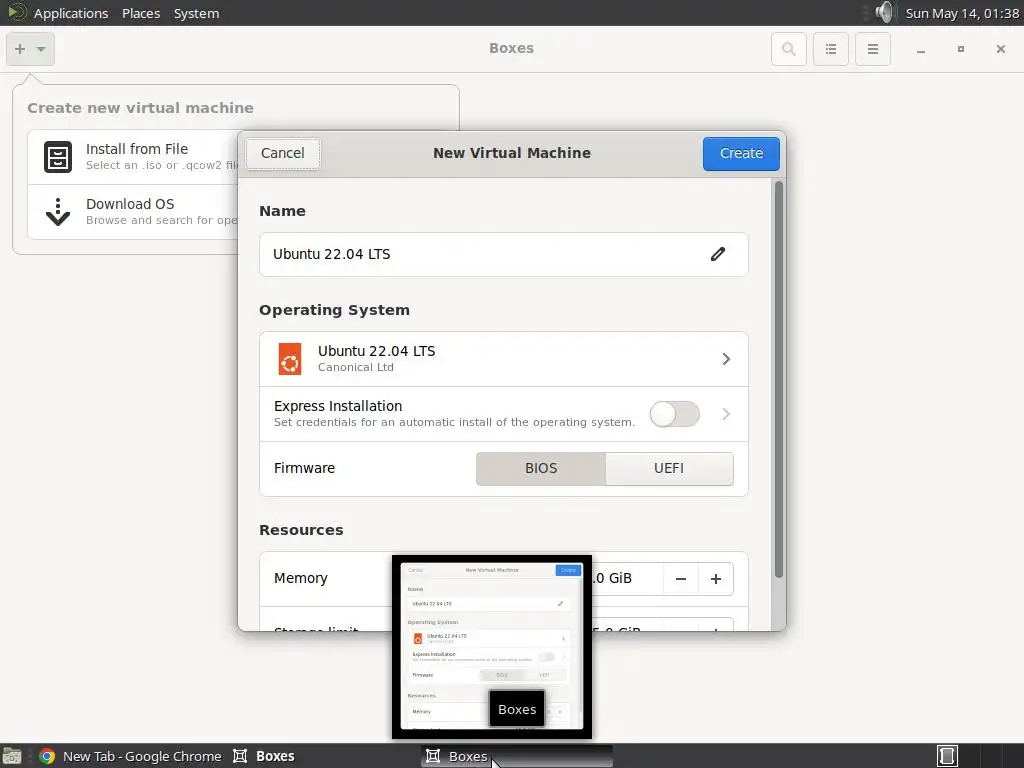Click the Ubuntu logo icon in Operating System
Image resolution: width=1024 pixels, height=768 pixels.
click(x=290, y=359)
